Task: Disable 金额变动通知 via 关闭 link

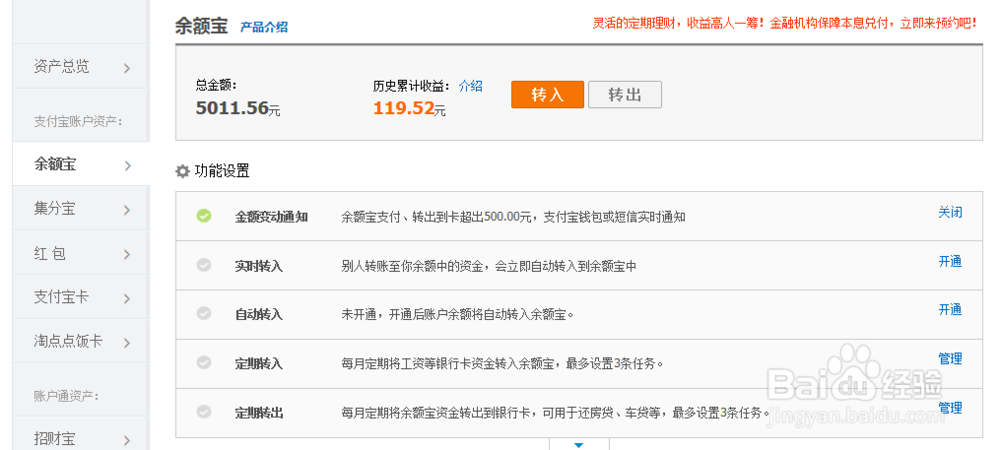Action: tap(949, 212)
